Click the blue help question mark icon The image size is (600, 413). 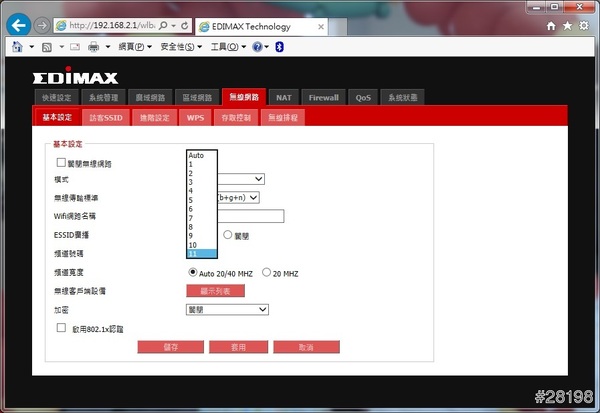tap(257, 47)
